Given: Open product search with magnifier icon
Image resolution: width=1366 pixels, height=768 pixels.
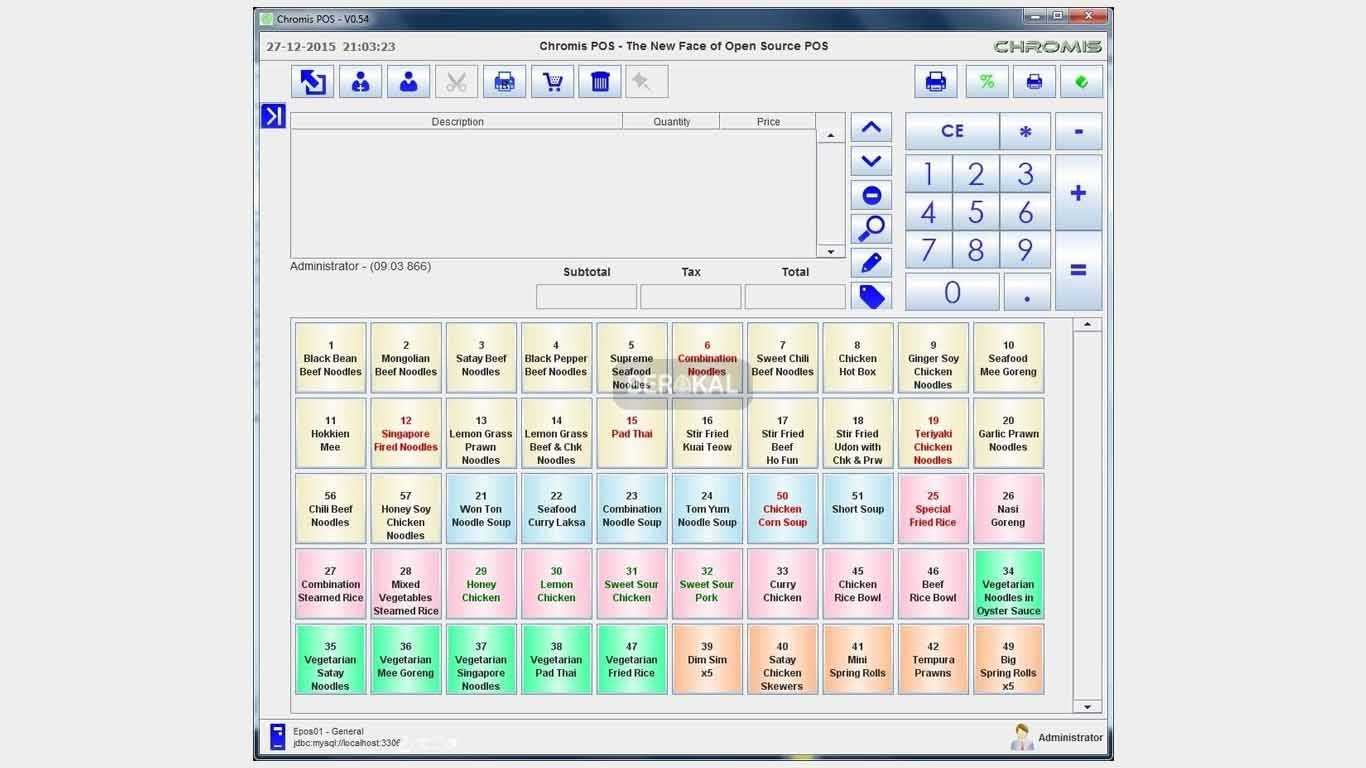Looking at the screenshot, I should click(x=871, y=229).
